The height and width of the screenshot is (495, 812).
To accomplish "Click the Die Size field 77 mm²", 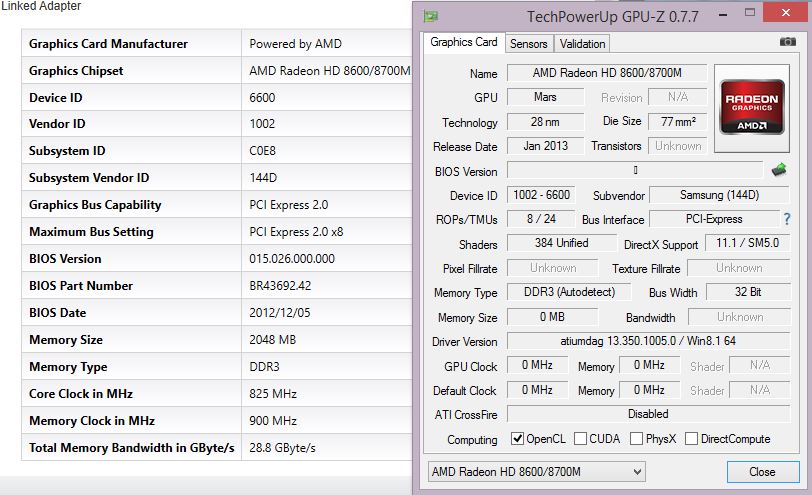I will pos(677,122).
